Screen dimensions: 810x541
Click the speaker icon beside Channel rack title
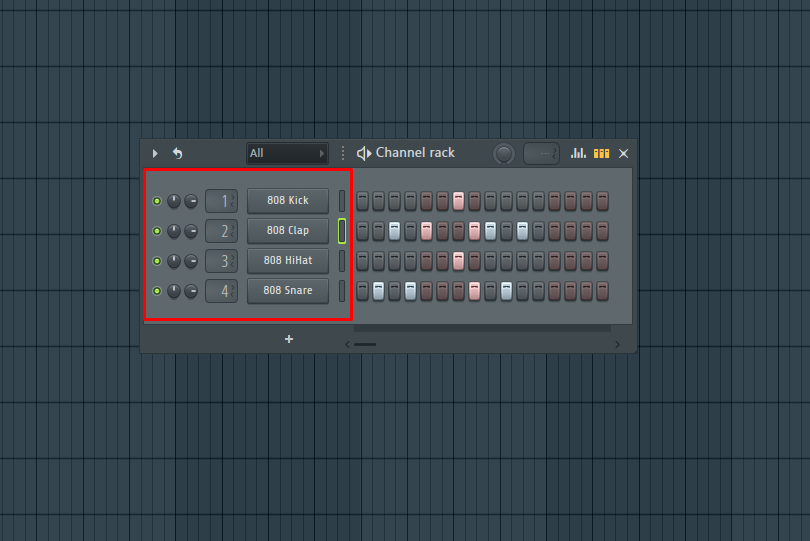pos(364,153)
